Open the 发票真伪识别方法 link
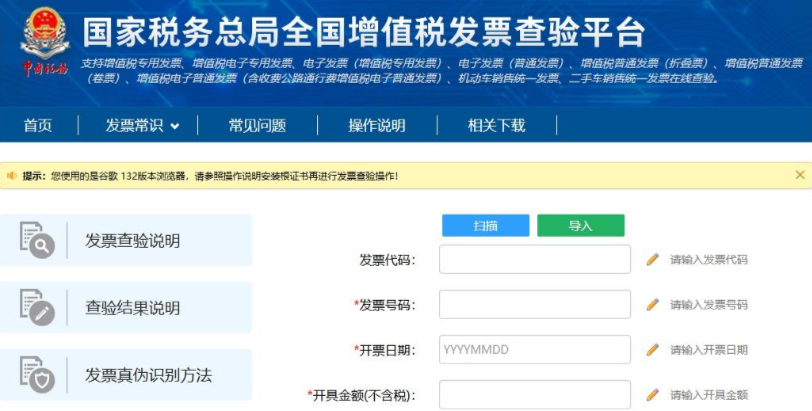 [148, 375]
